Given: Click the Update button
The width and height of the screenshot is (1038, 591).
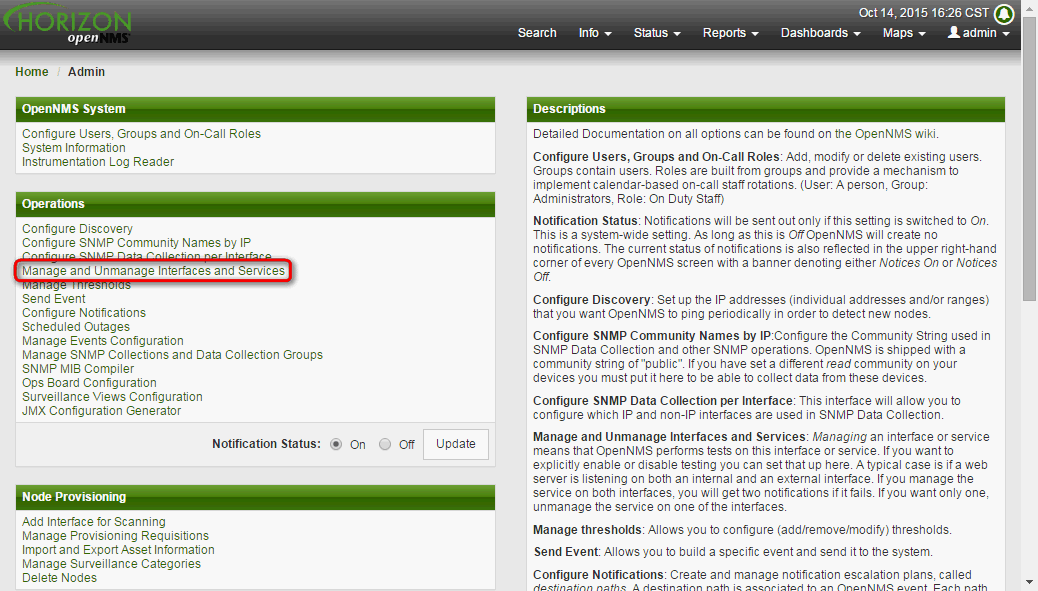Looking at the screenshot, I should point(455,444).
